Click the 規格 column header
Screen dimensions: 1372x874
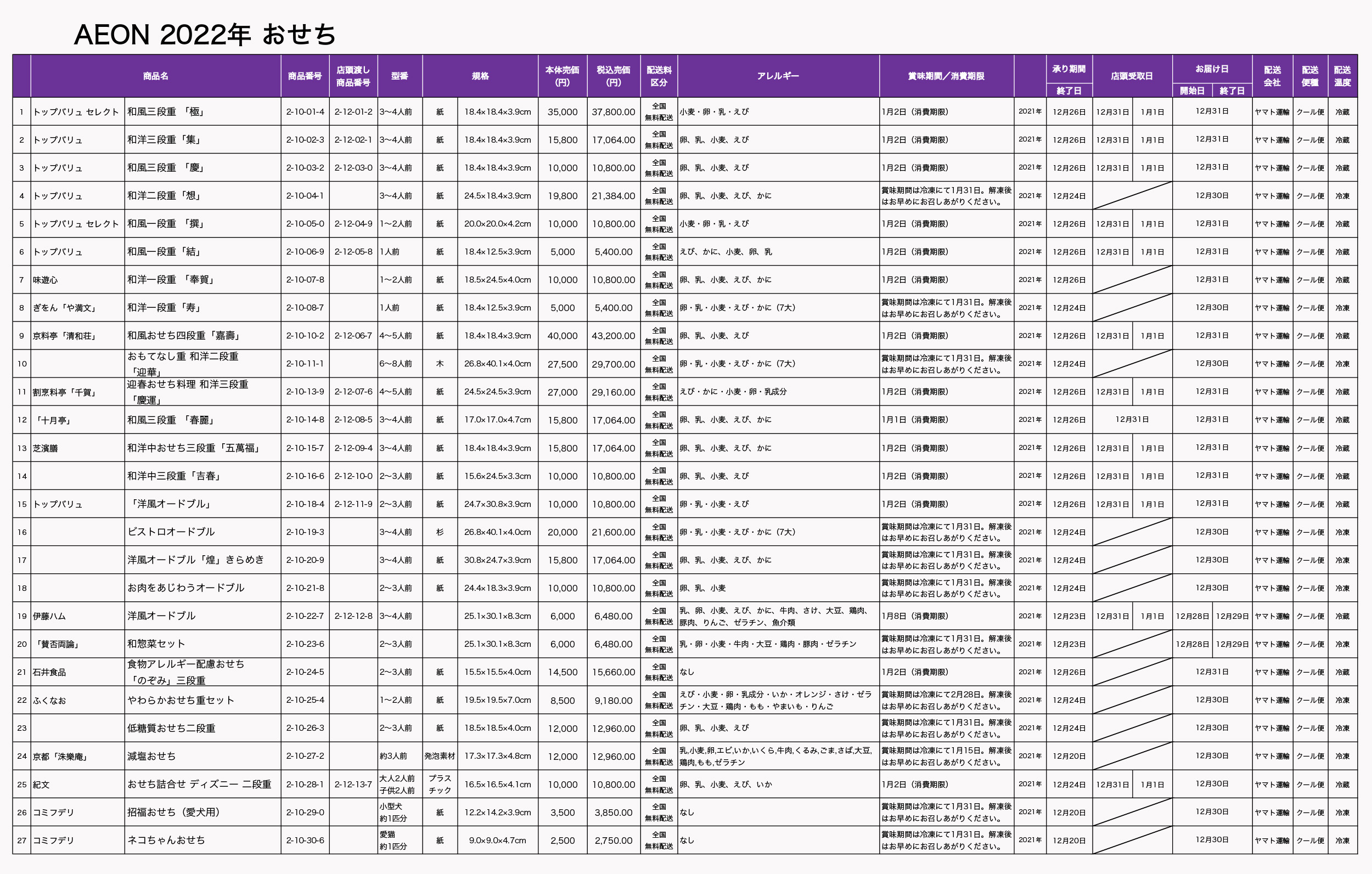click(x=480, y=76)
